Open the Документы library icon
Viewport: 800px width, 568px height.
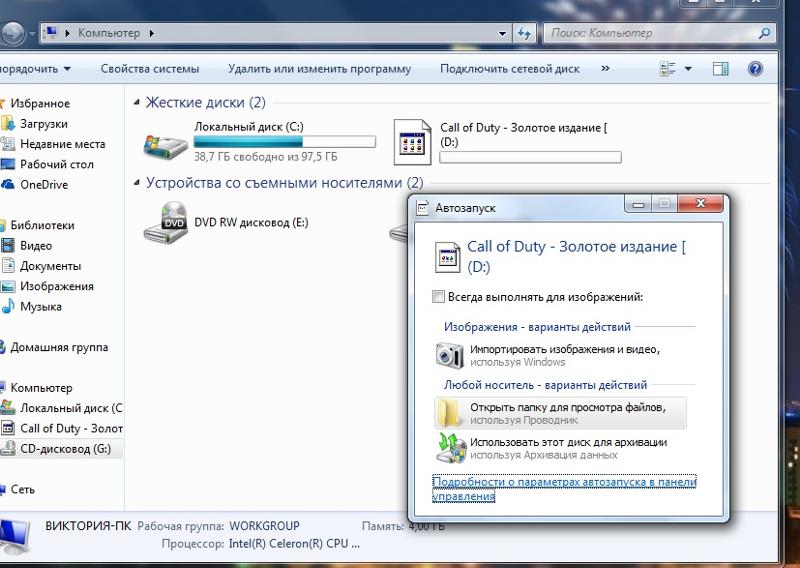click(x=8, y=266)
